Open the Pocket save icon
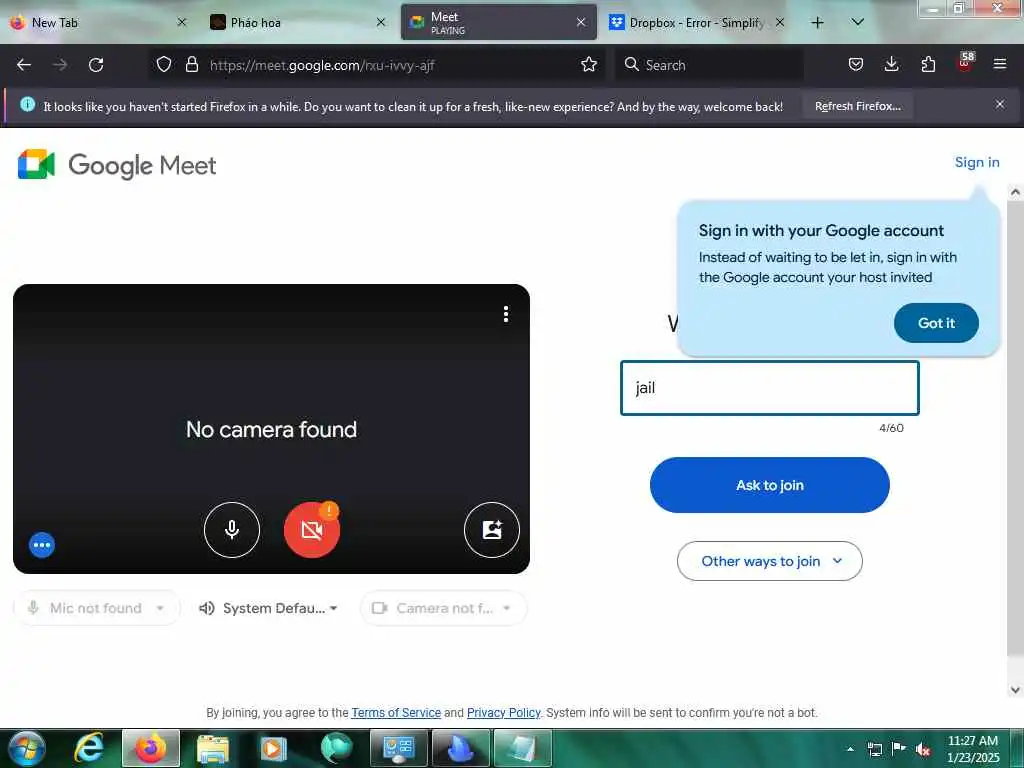 coord(856,64)
